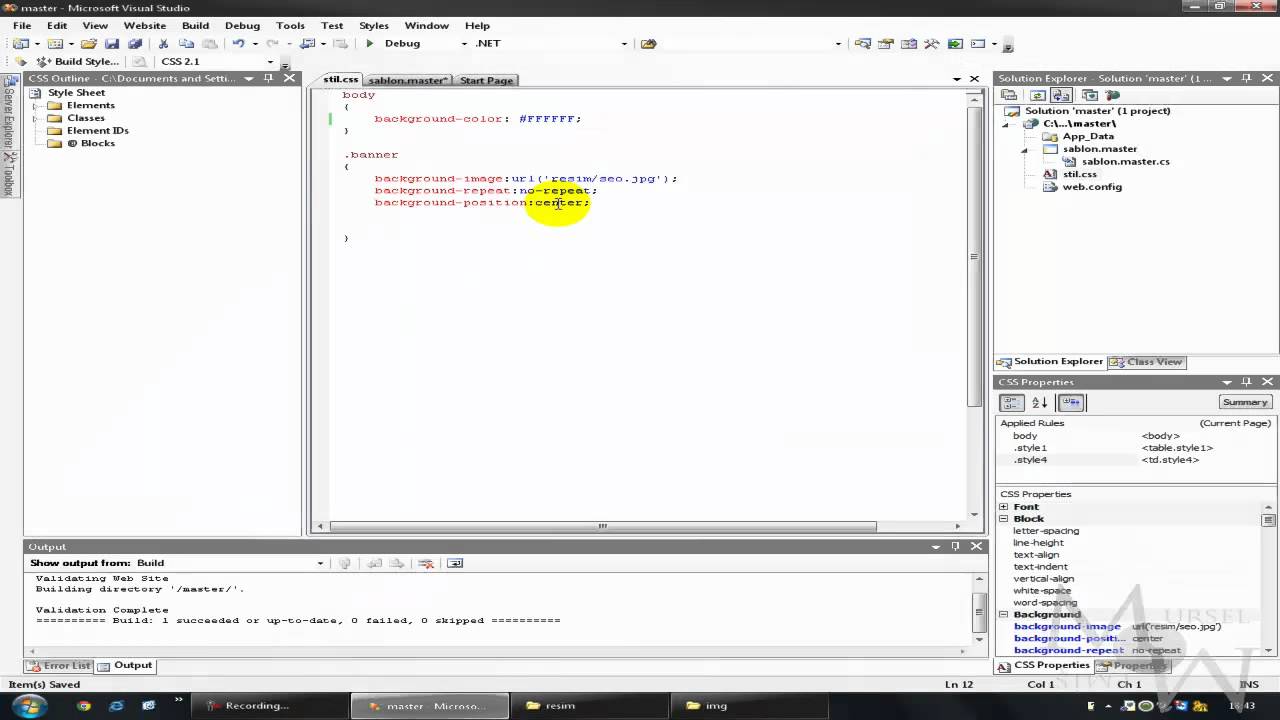1280x720 pixels.
Task: Click the Chrome icon in the taskbar
Action: 84,705
